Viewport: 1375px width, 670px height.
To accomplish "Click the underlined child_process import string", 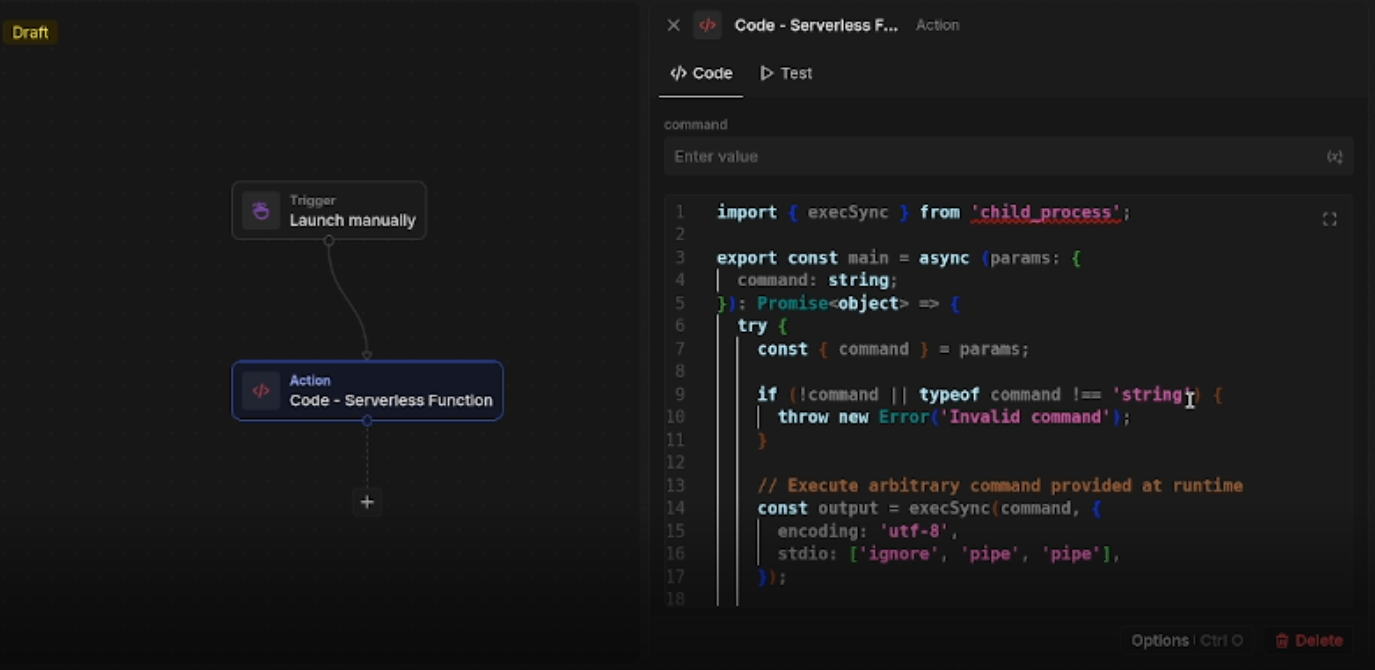I will 1045,212.
